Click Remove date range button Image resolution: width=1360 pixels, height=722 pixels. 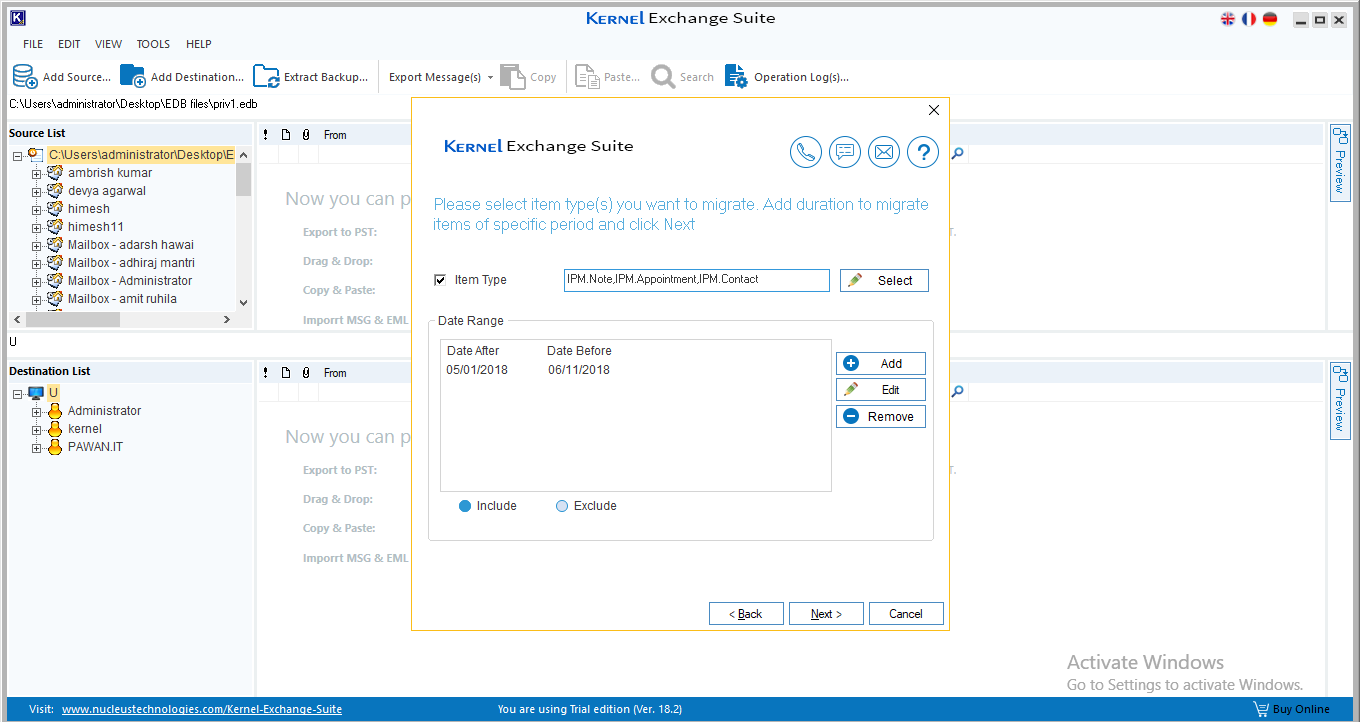click(x=880, y=416)
